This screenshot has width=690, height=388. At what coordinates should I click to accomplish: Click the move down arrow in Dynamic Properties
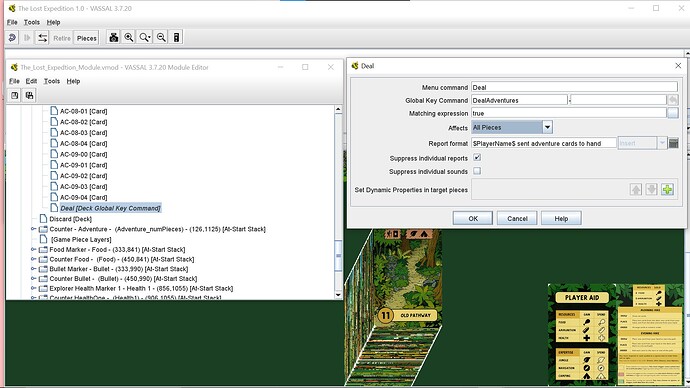coord(651,190)
